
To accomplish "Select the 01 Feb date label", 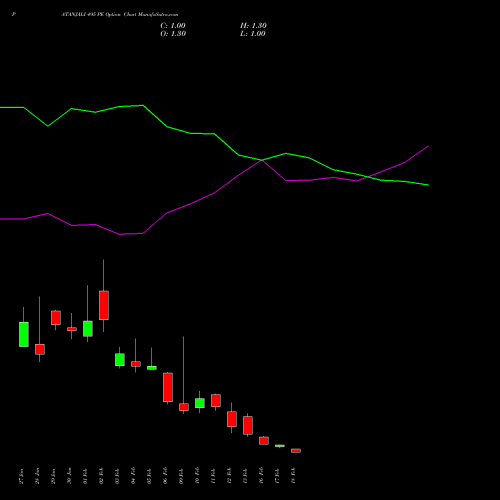I will [x=85, y=476].
